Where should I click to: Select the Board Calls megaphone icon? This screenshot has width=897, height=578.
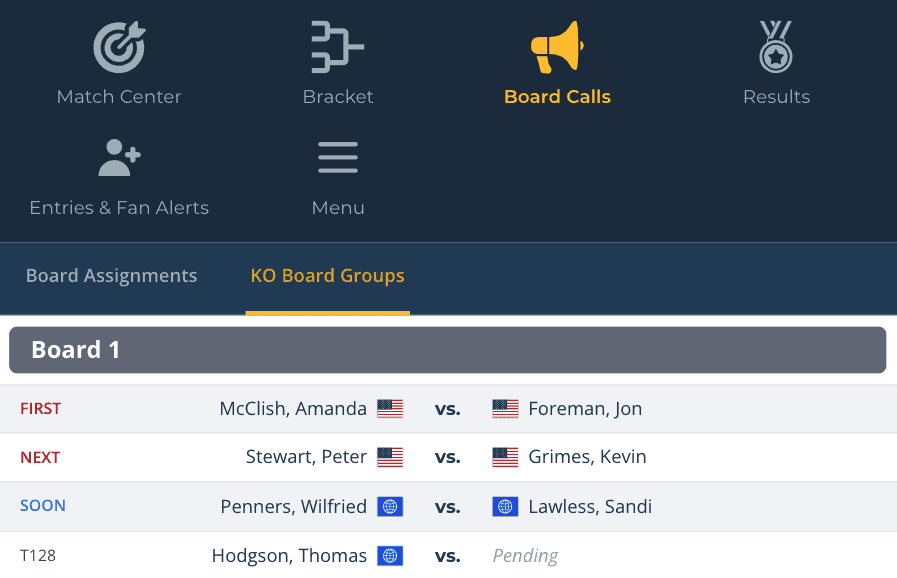coord(557,47)
